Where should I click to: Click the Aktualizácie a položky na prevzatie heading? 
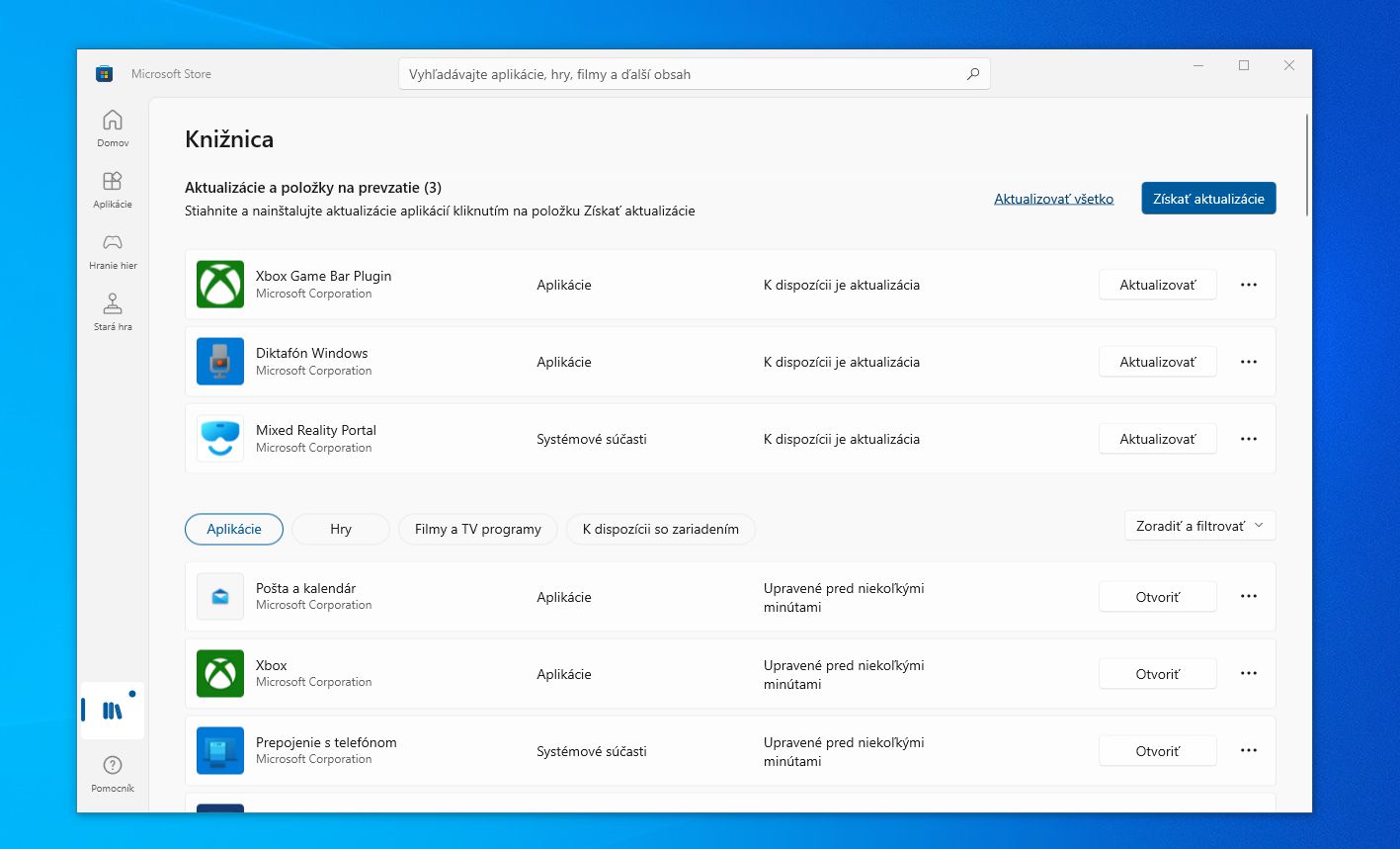pos(313,188)
